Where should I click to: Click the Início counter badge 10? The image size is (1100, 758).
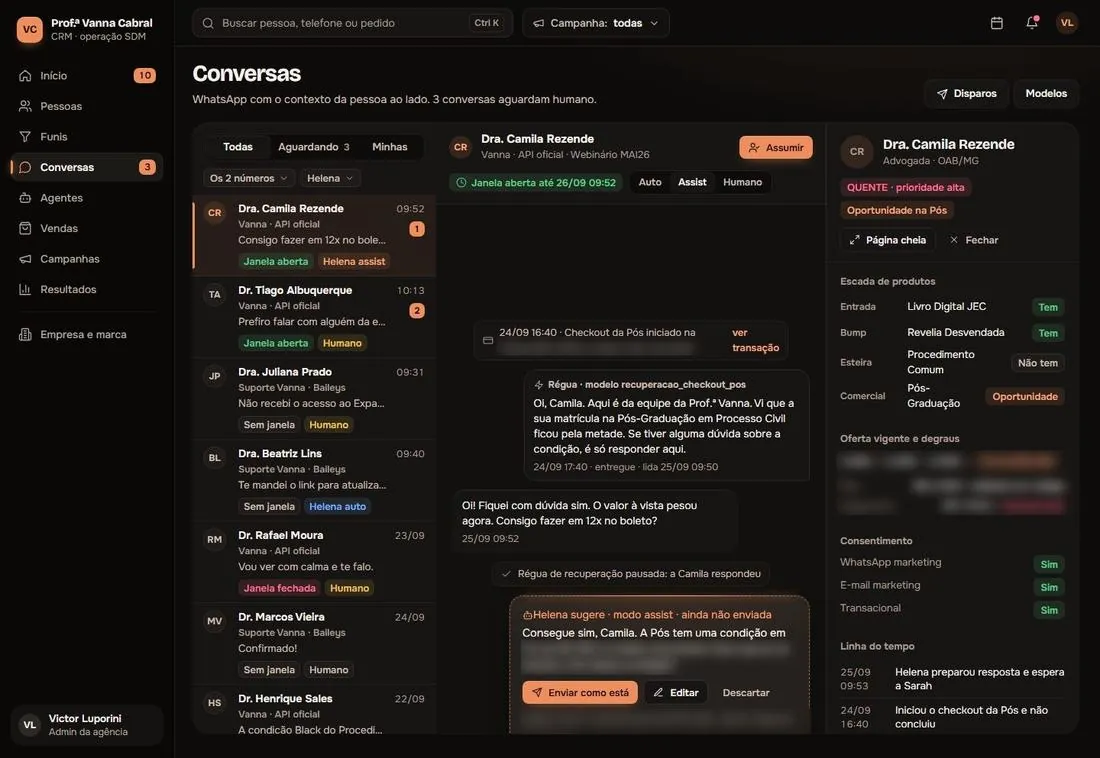click(x=145, y=76)
